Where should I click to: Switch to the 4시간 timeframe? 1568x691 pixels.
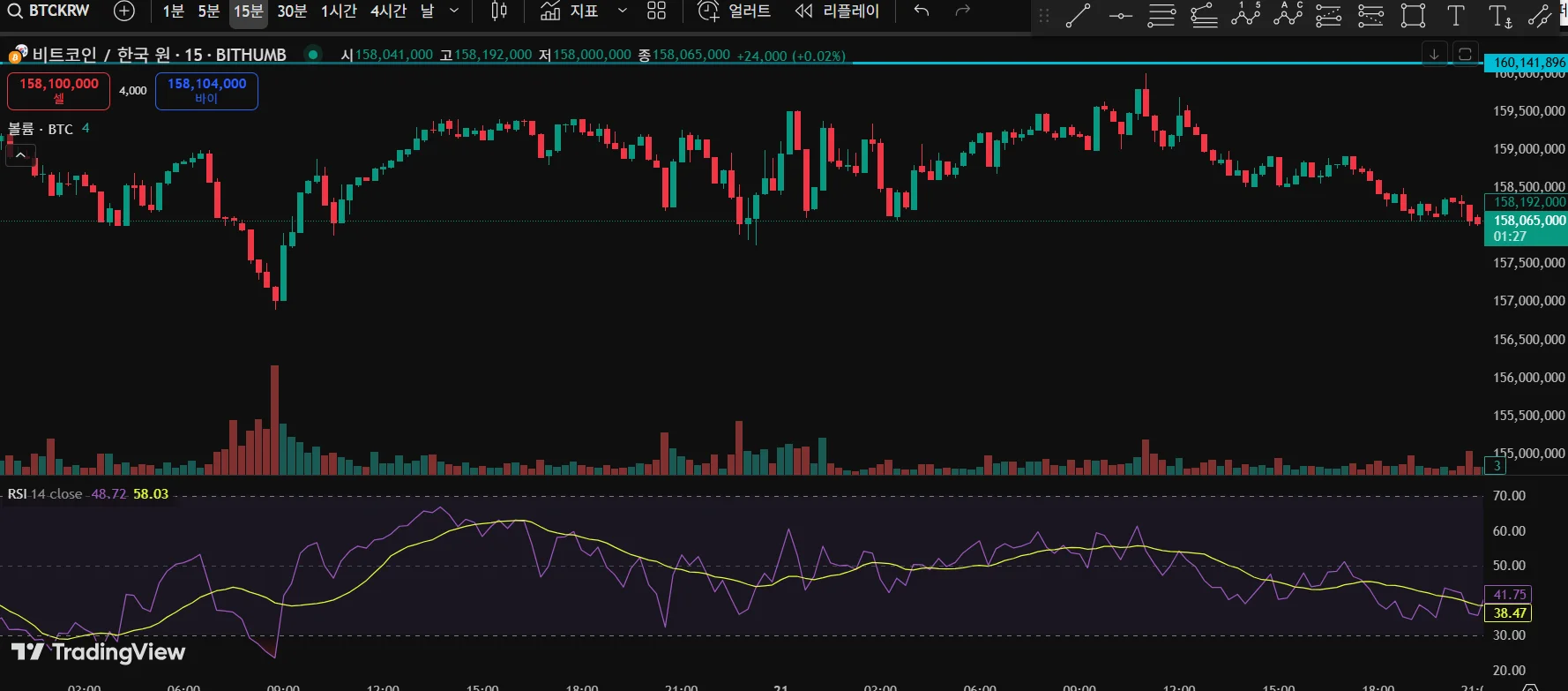[388, 11]
